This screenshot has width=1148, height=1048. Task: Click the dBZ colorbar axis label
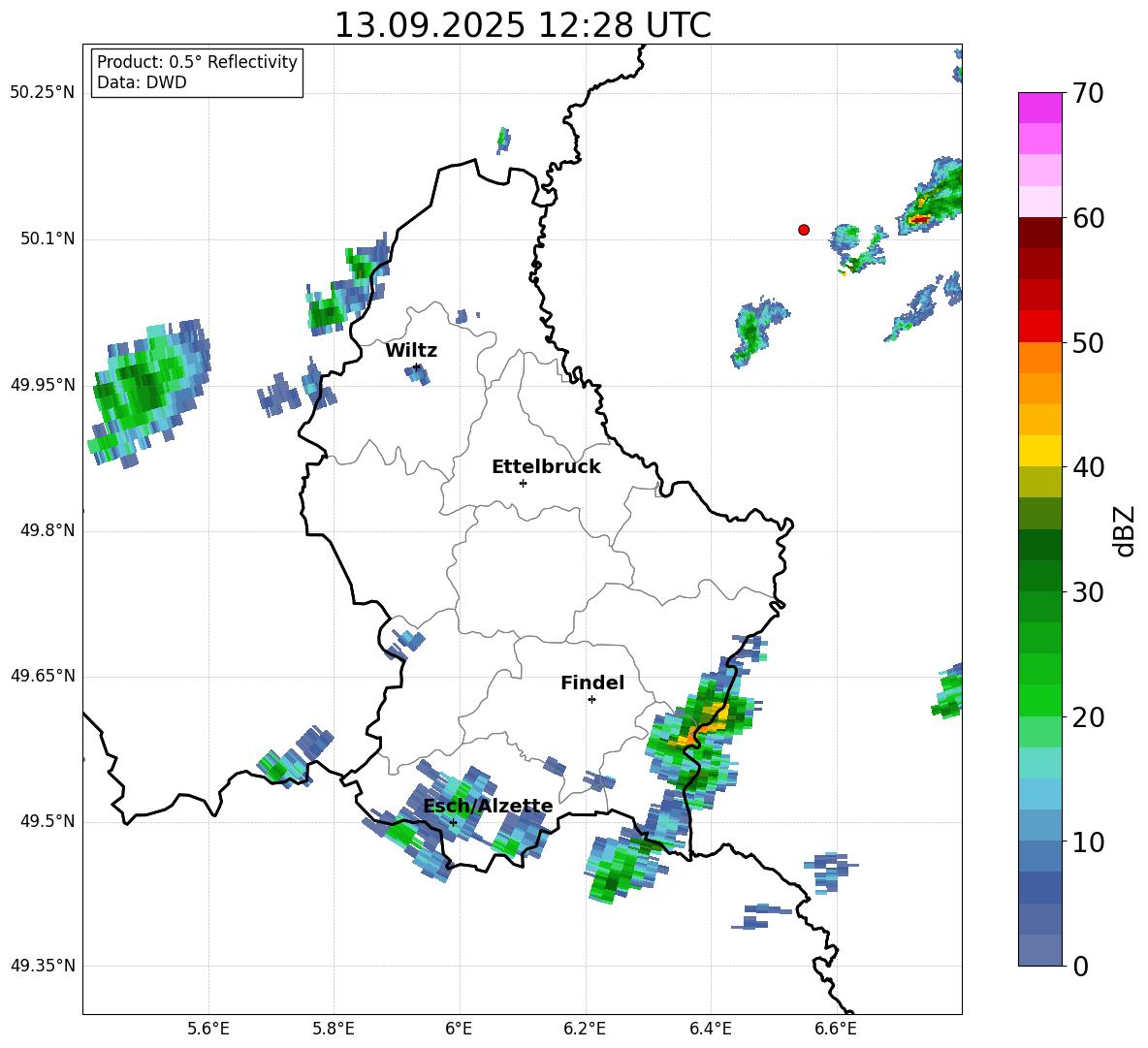[1125, 530]
